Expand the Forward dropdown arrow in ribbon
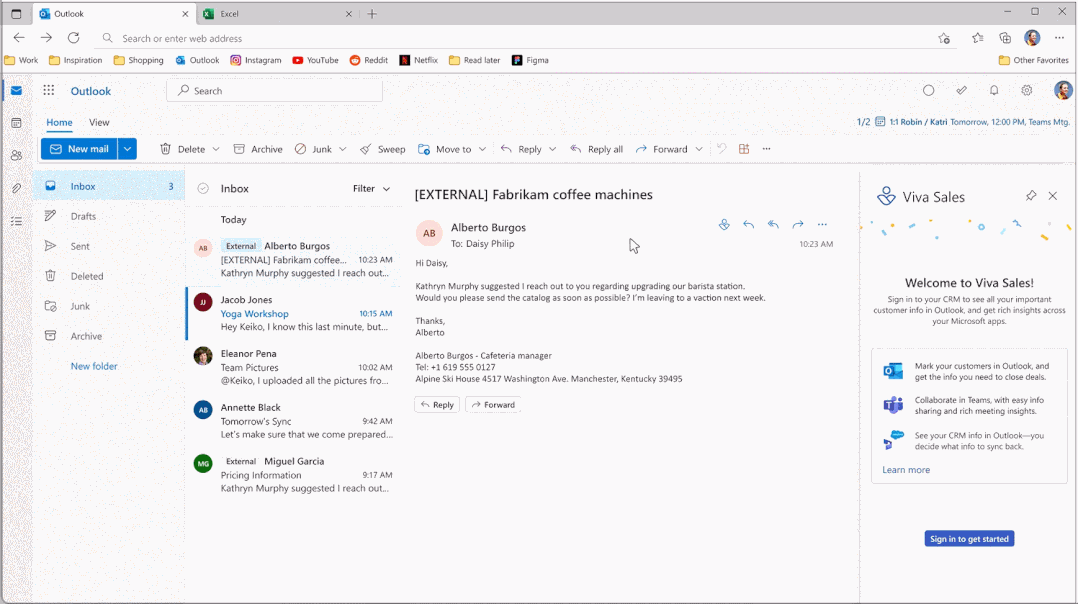The height and width of the screenshot is (604, 1078). coord(699,149)
